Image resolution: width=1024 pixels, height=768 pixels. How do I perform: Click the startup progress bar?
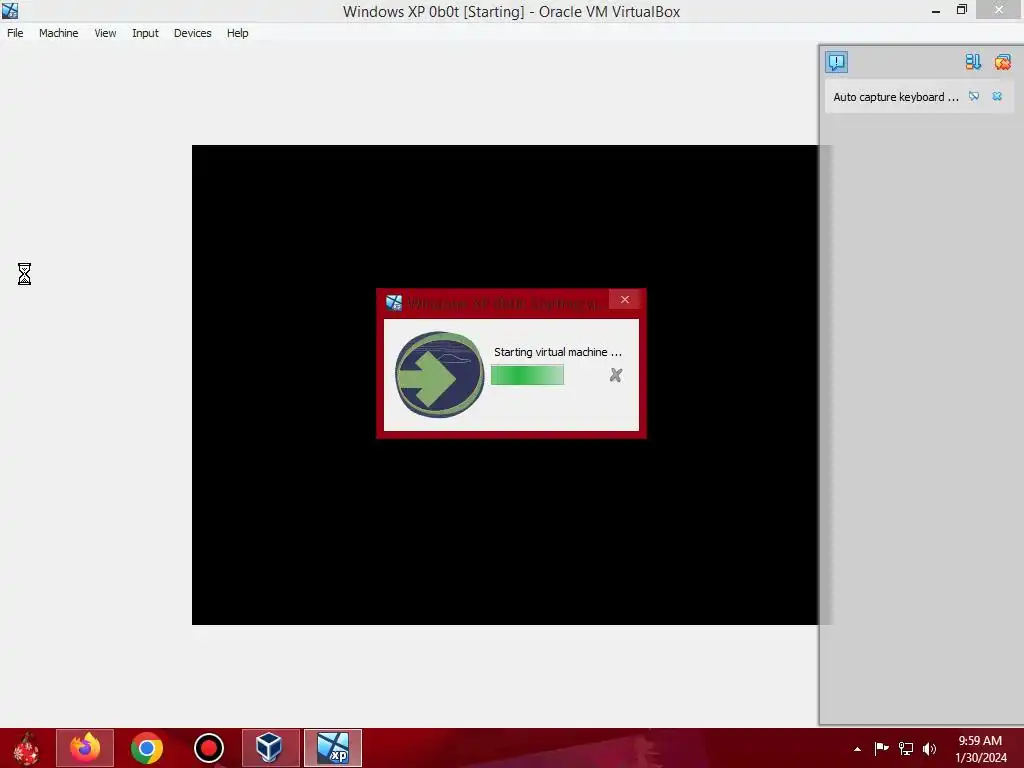click(x=527, y=375)
